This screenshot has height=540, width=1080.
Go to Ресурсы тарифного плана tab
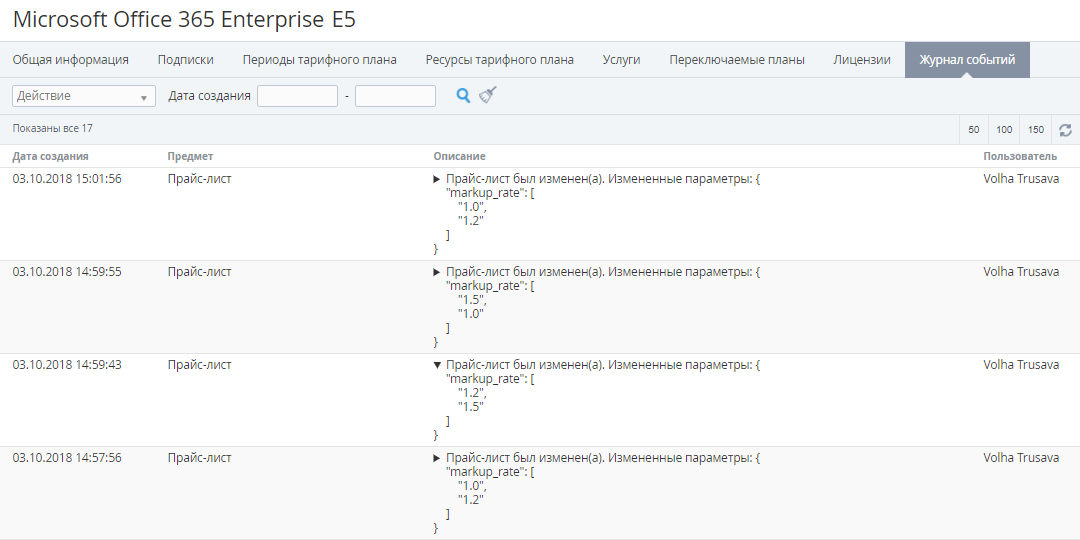pos(499,60)
